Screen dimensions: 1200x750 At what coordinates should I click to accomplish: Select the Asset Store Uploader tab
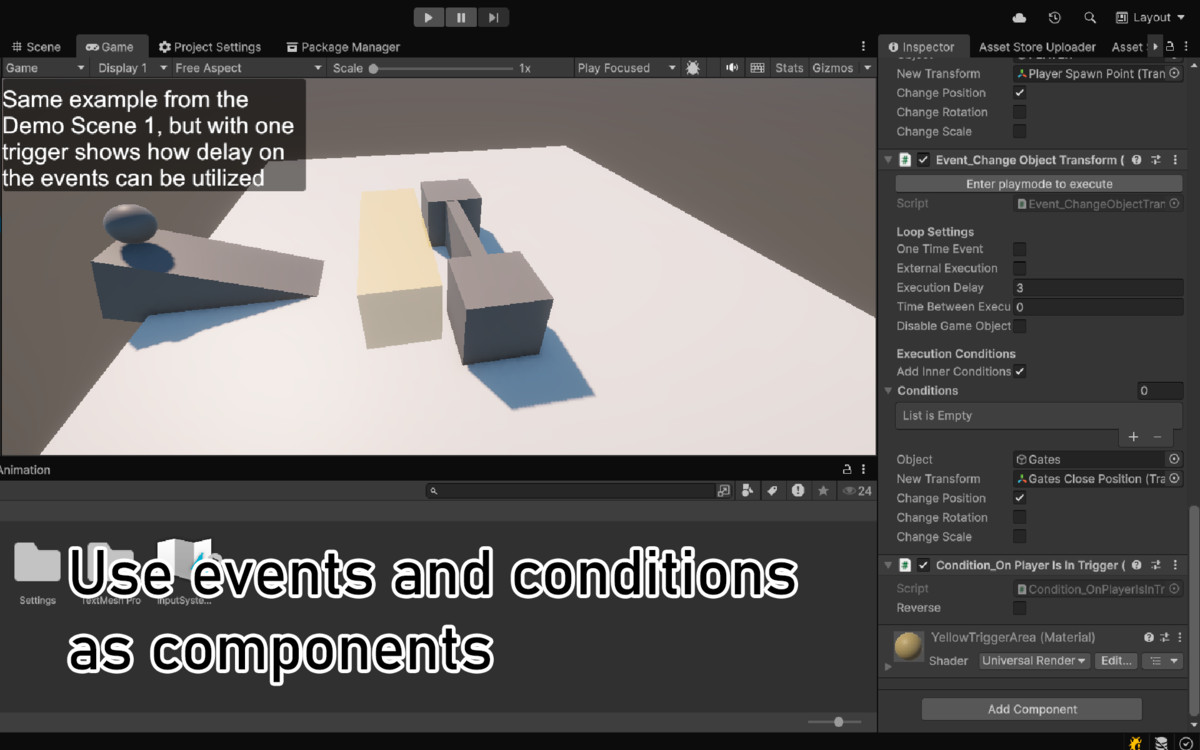(x=1037, y=46)
